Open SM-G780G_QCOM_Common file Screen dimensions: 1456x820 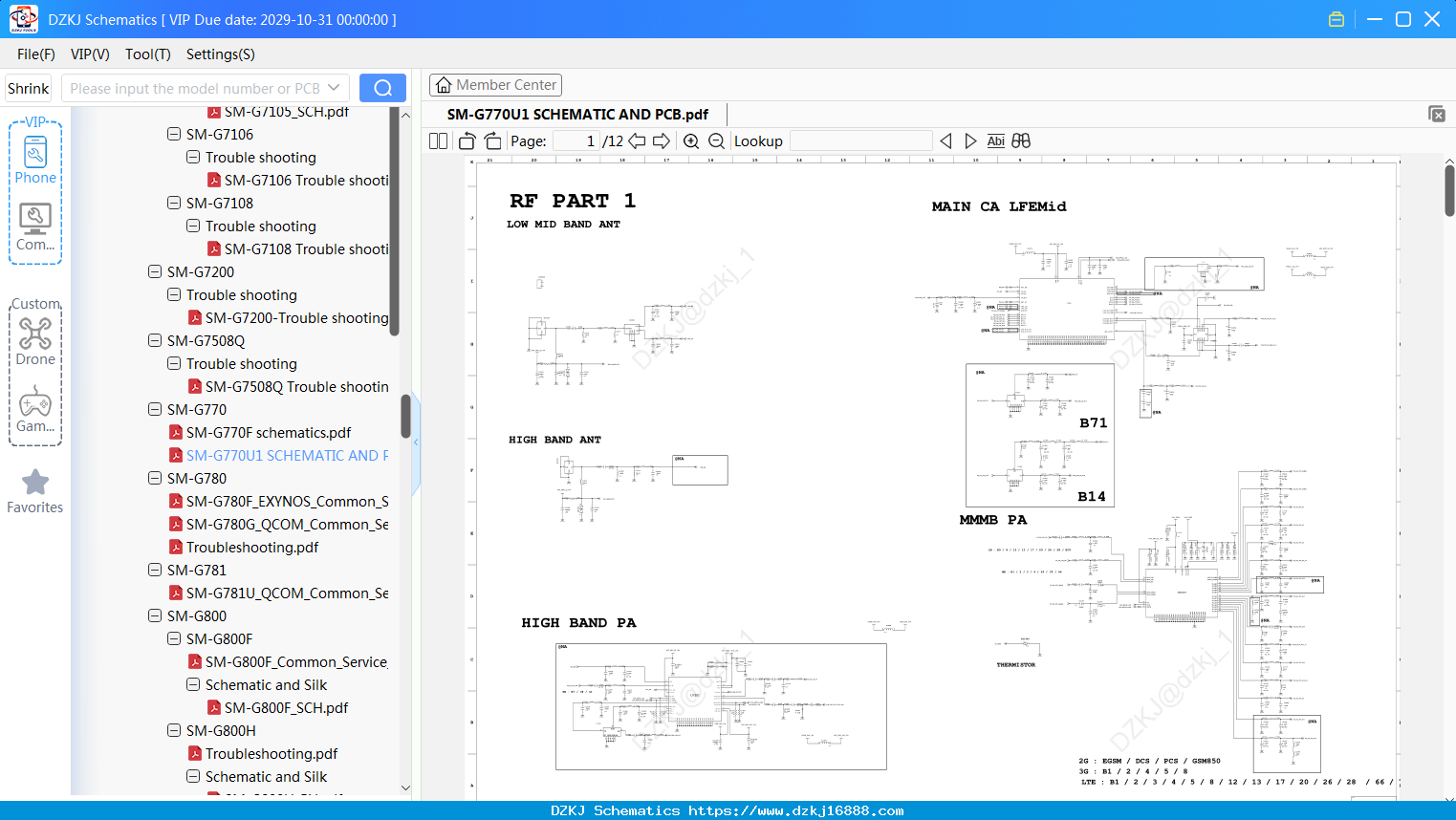click(279, 525)
